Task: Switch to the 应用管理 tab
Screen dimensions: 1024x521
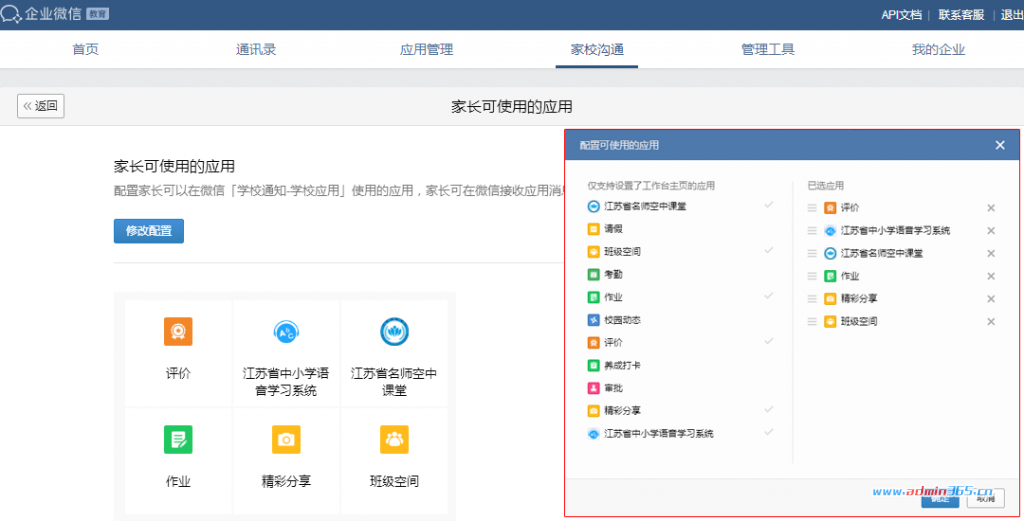Action: [426, 50]
